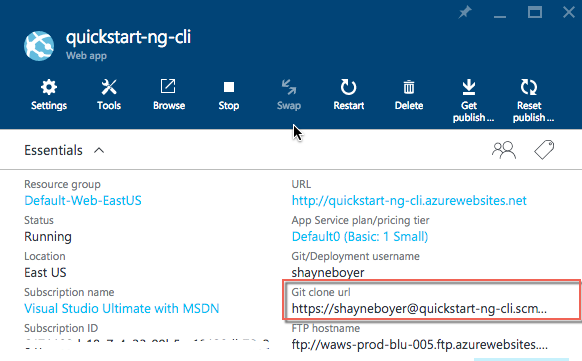The height and width of the screenshot is (361, 582).
Task: Delete the web app with the trash icon
Action: [x=409, y=88]
